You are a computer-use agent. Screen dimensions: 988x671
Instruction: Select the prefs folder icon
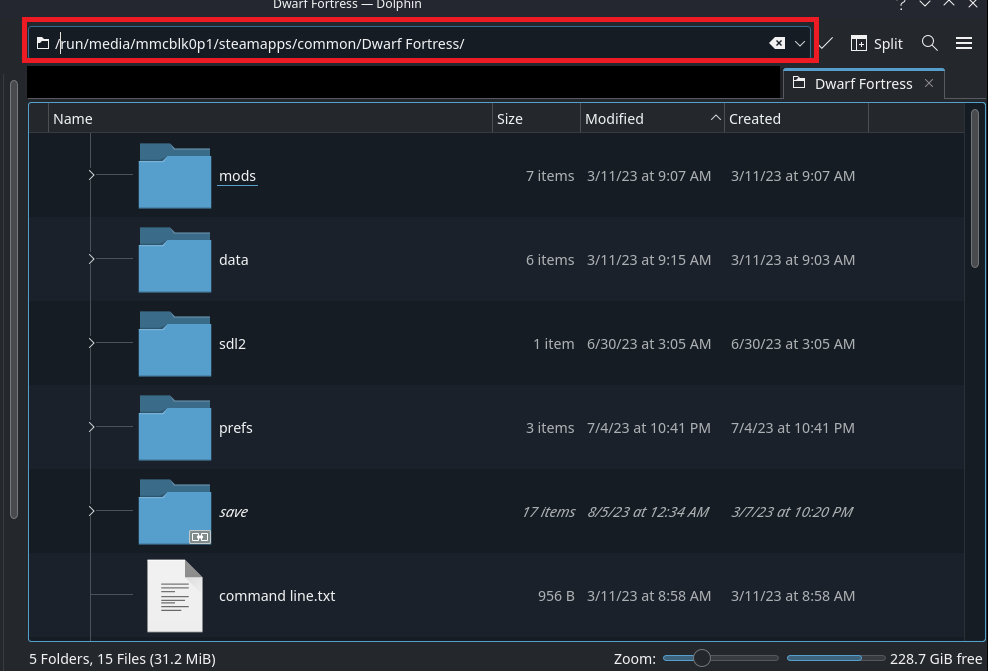click(175, 428)
